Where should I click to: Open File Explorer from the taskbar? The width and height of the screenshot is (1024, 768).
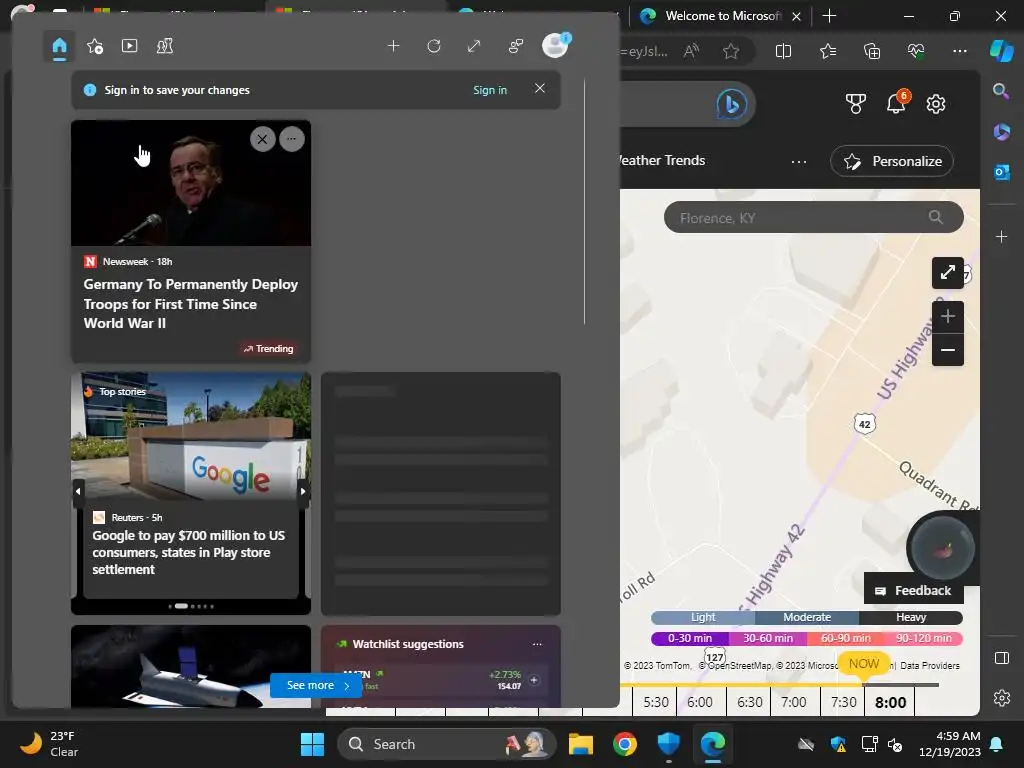581,744
